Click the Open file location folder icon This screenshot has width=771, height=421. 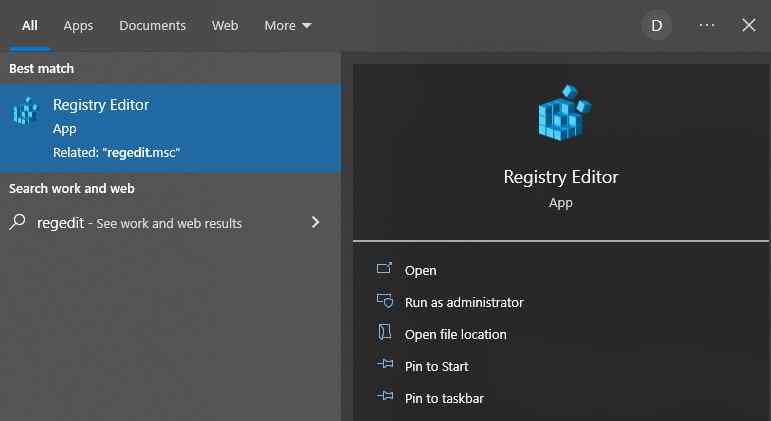(x=385, y=332)
